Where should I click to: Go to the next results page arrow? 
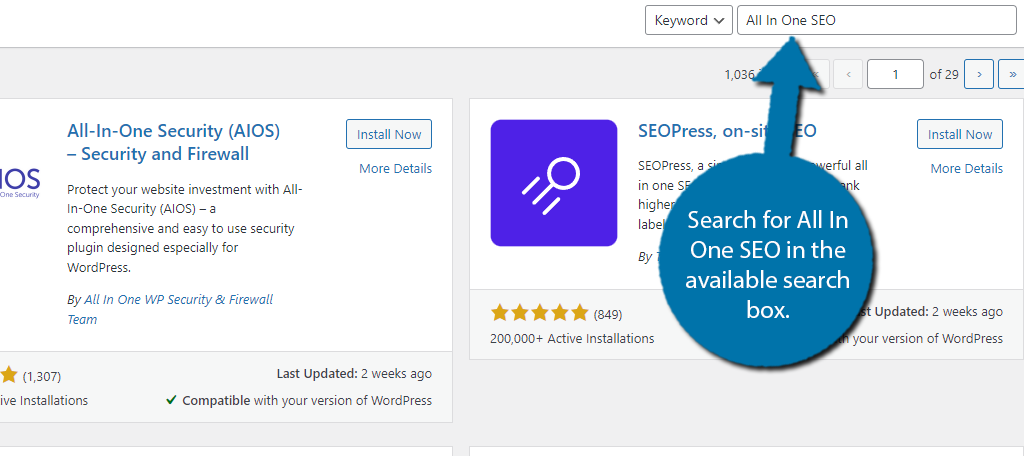point(979,74)
